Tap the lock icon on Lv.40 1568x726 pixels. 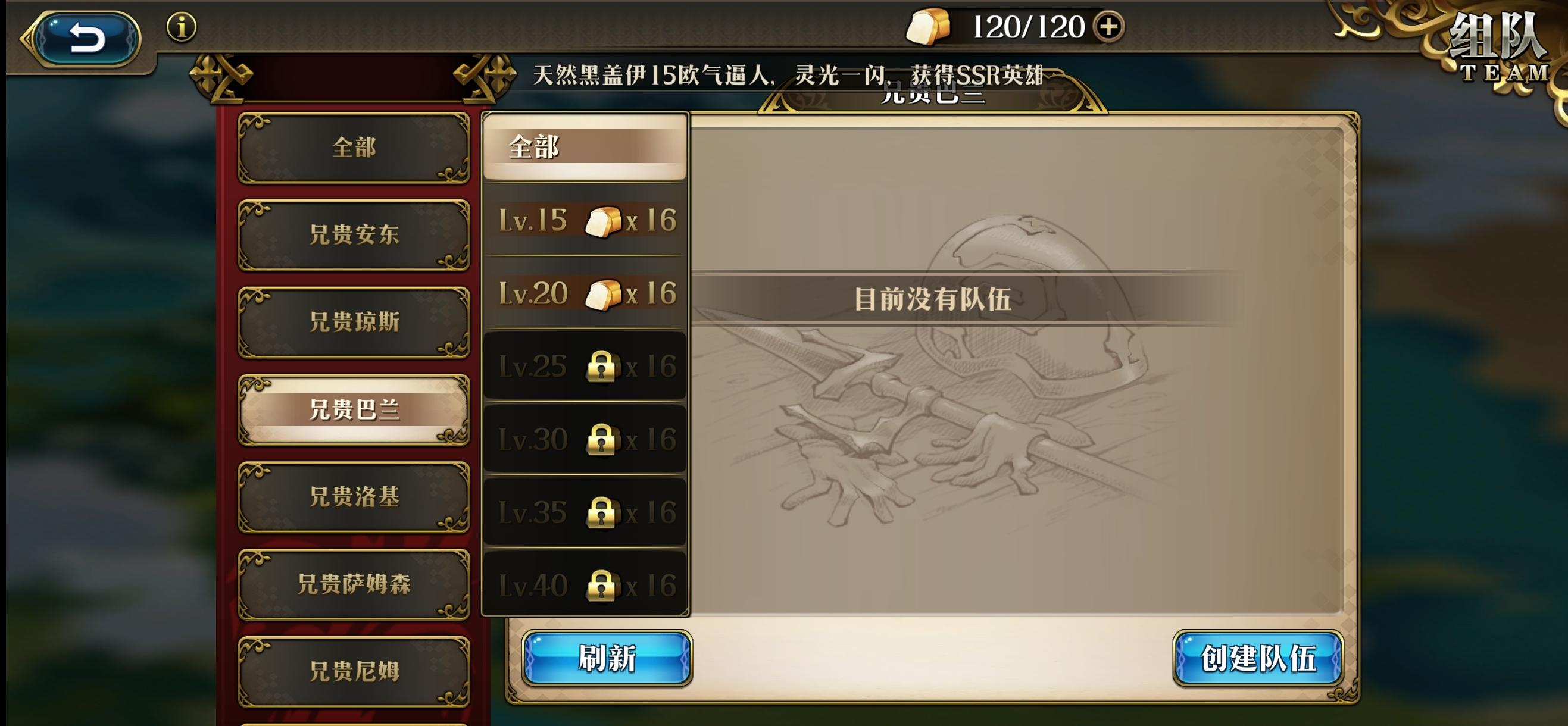coord(601,586)
